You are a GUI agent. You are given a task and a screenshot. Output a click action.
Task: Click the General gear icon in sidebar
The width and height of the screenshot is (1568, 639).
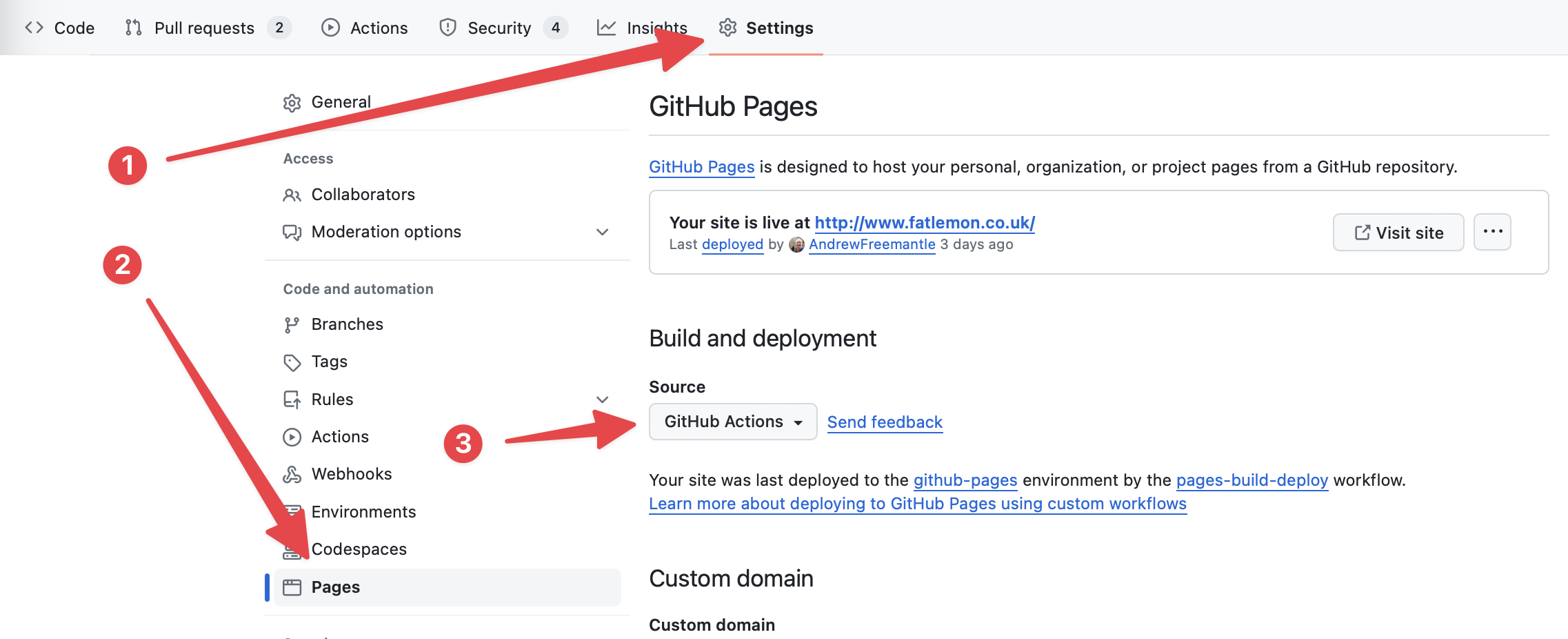(x=292, y=103)
